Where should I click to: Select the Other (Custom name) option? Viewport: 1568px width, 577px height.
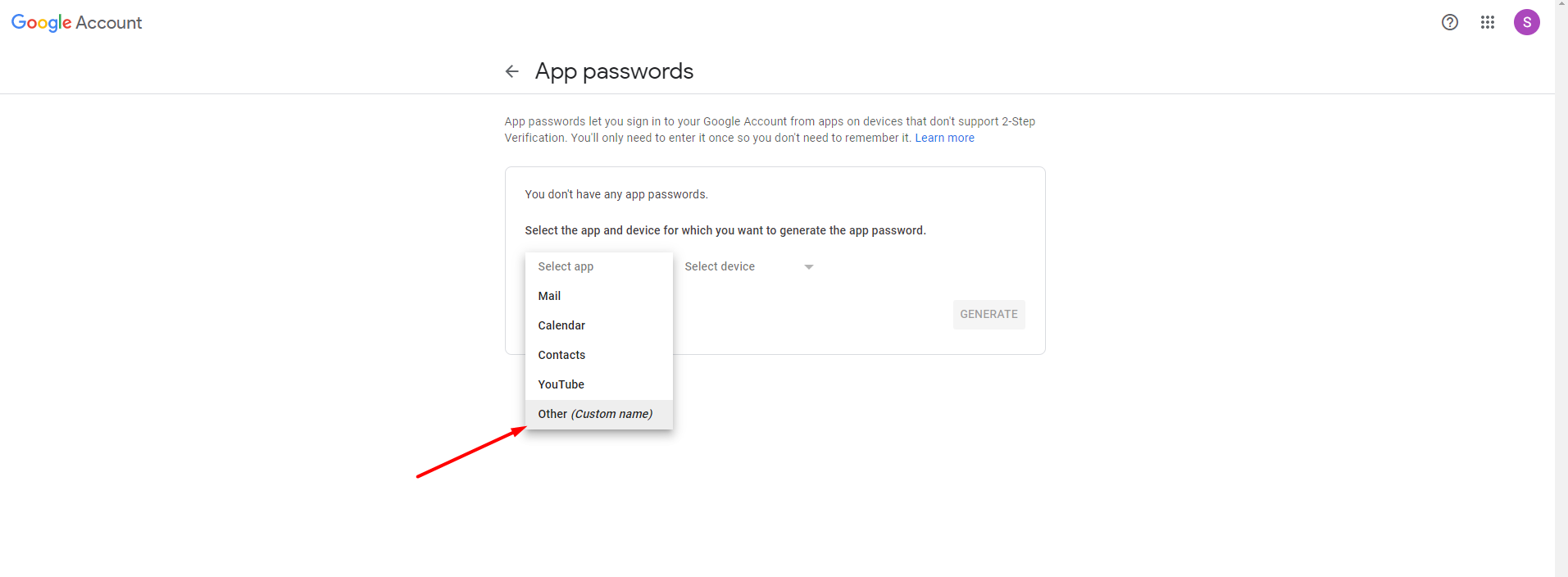pos(595,414)
